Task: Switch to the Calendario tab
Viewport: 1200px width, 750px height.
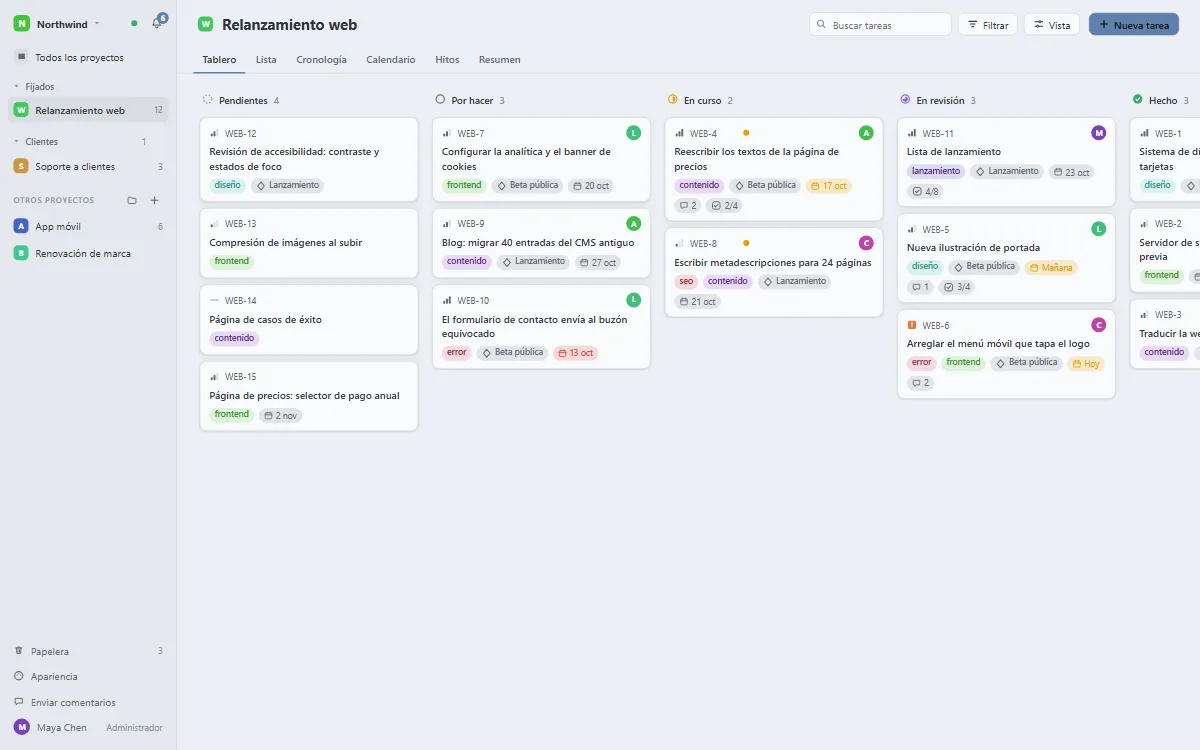Action: point(391,60)
